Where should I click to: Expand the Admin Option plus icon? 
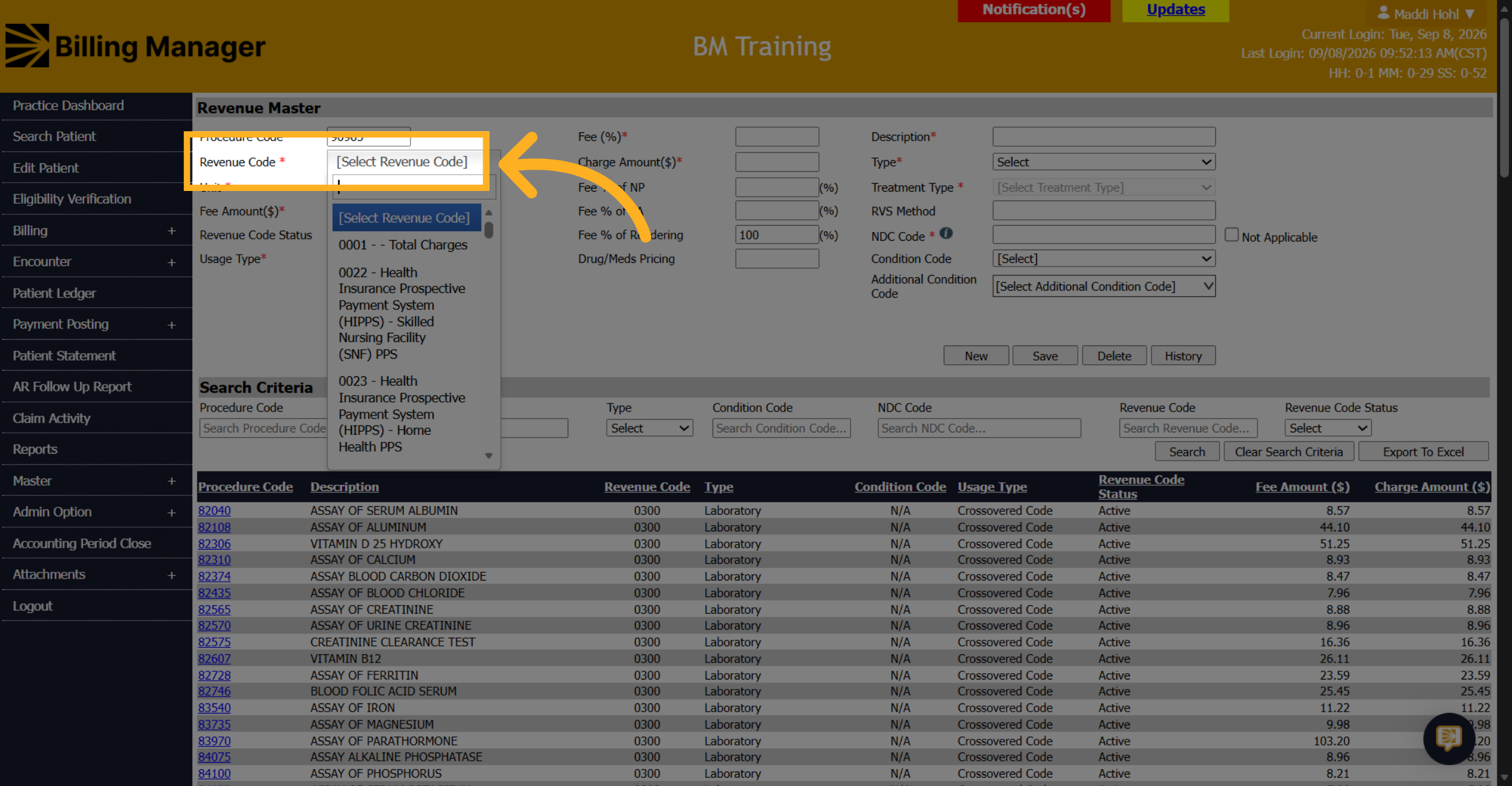pos(171,512)
